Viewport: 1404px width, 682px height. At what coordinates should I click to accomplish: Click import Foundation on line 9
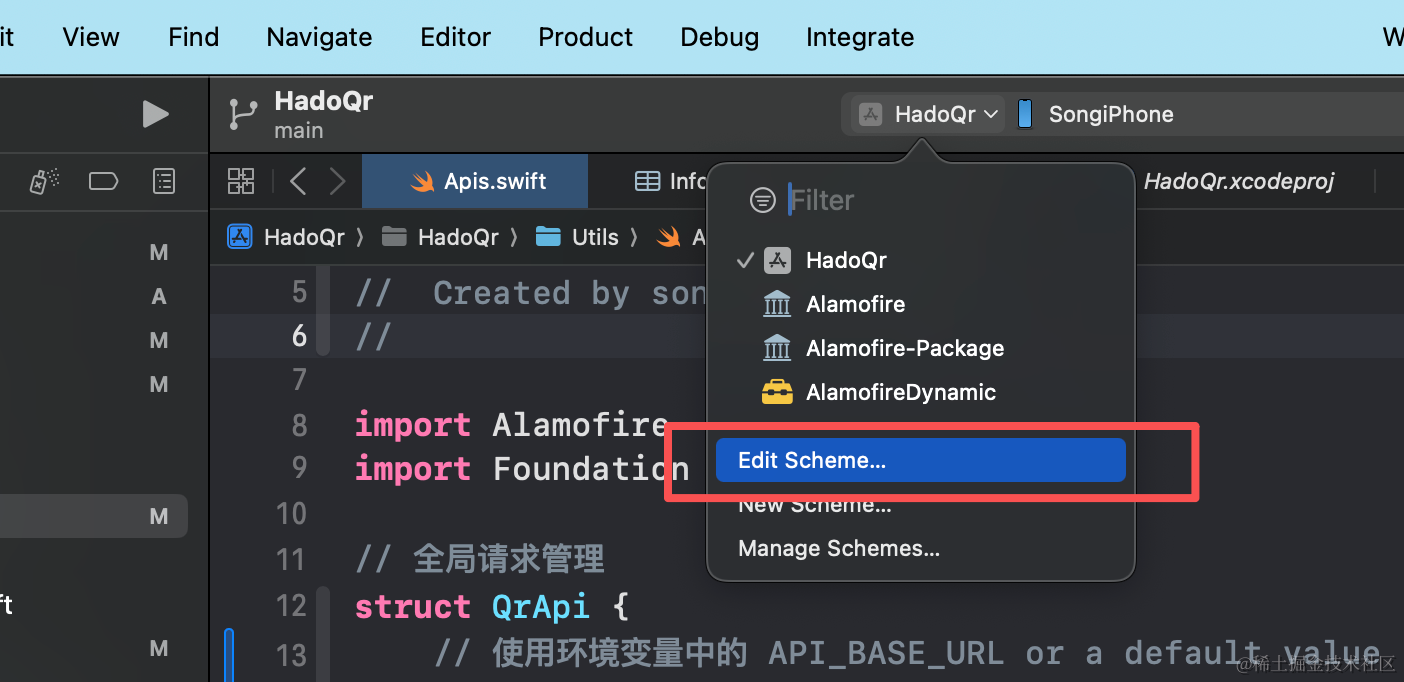pos(522,469)
